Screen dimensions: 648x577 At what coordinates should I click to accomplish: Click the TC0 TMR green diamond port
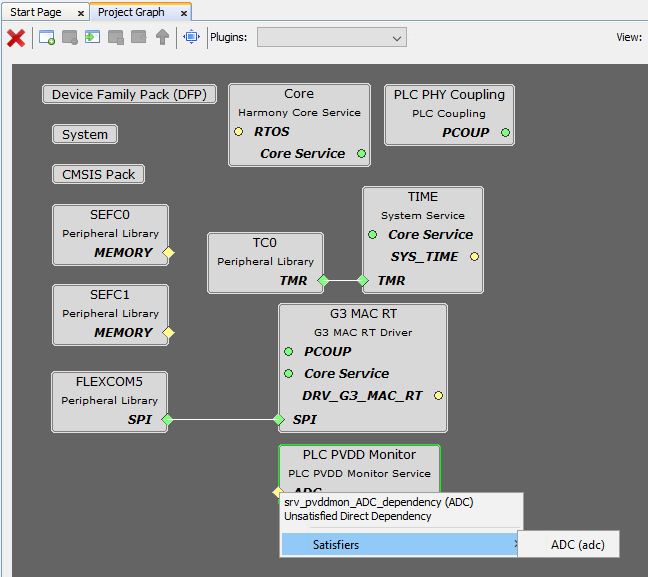coord(323,281)
